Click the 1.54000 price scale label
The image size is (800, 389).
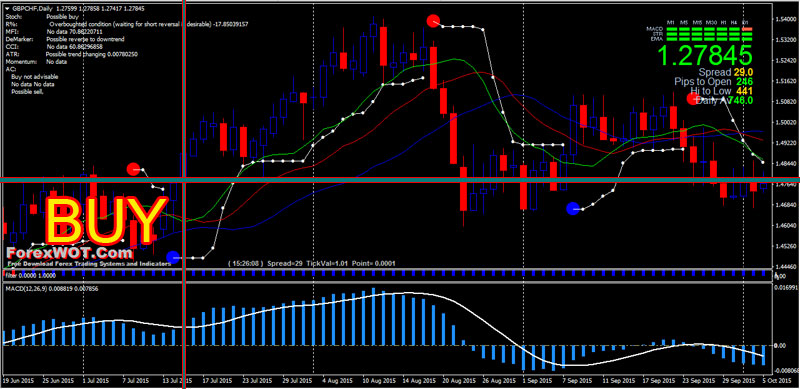pyautogui.click(x=786, y=19)
